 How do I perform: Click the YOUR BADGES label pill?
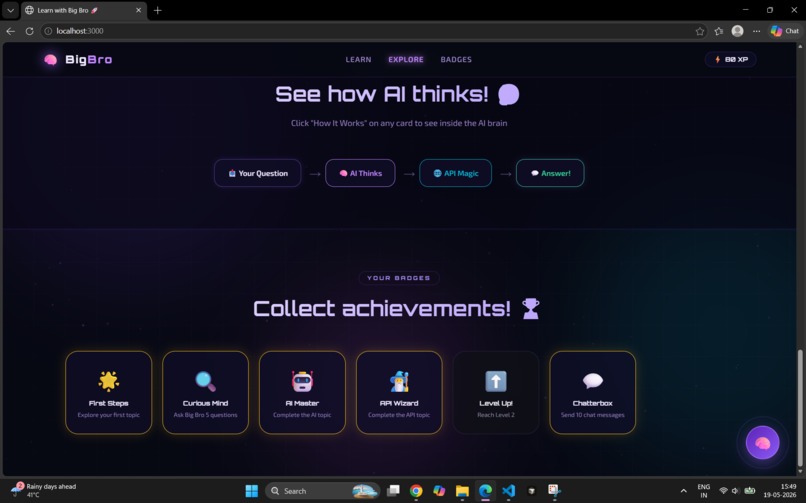pos(399,278)
